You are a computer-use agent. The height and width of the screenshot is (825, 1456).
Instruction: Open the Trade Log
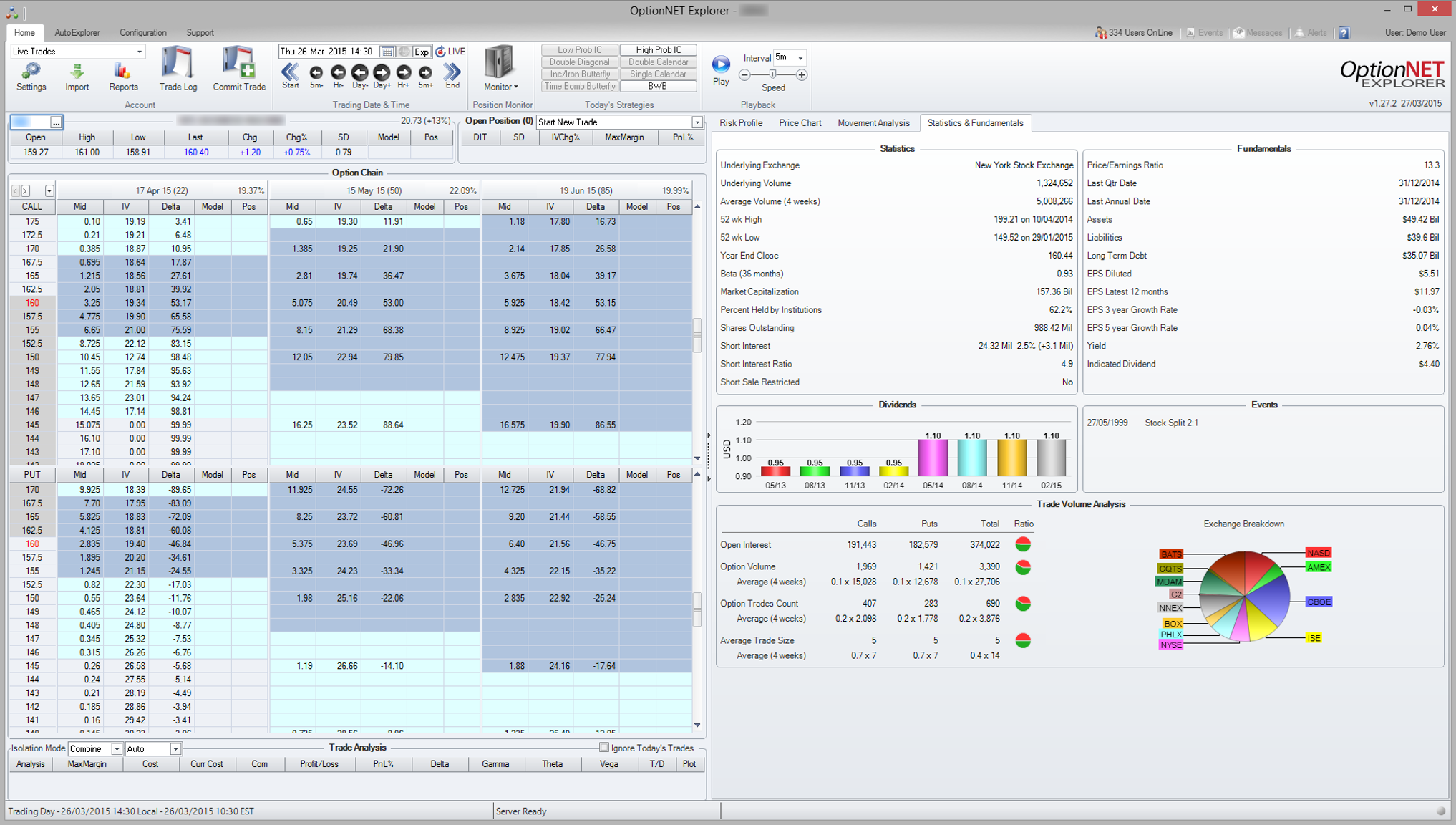[178, 68]
